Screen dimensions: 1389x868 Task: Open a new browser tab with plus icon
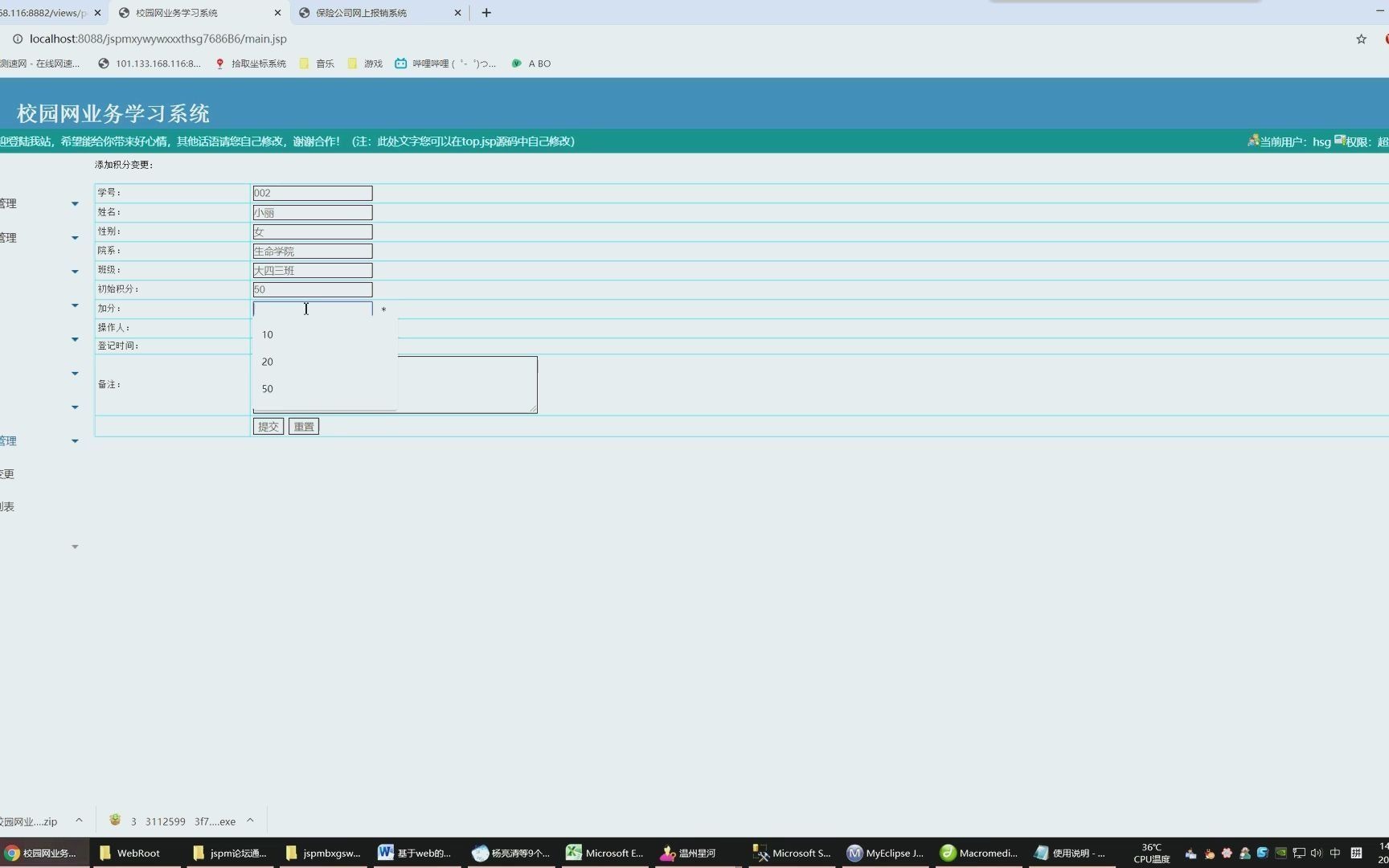coord(486,13)
